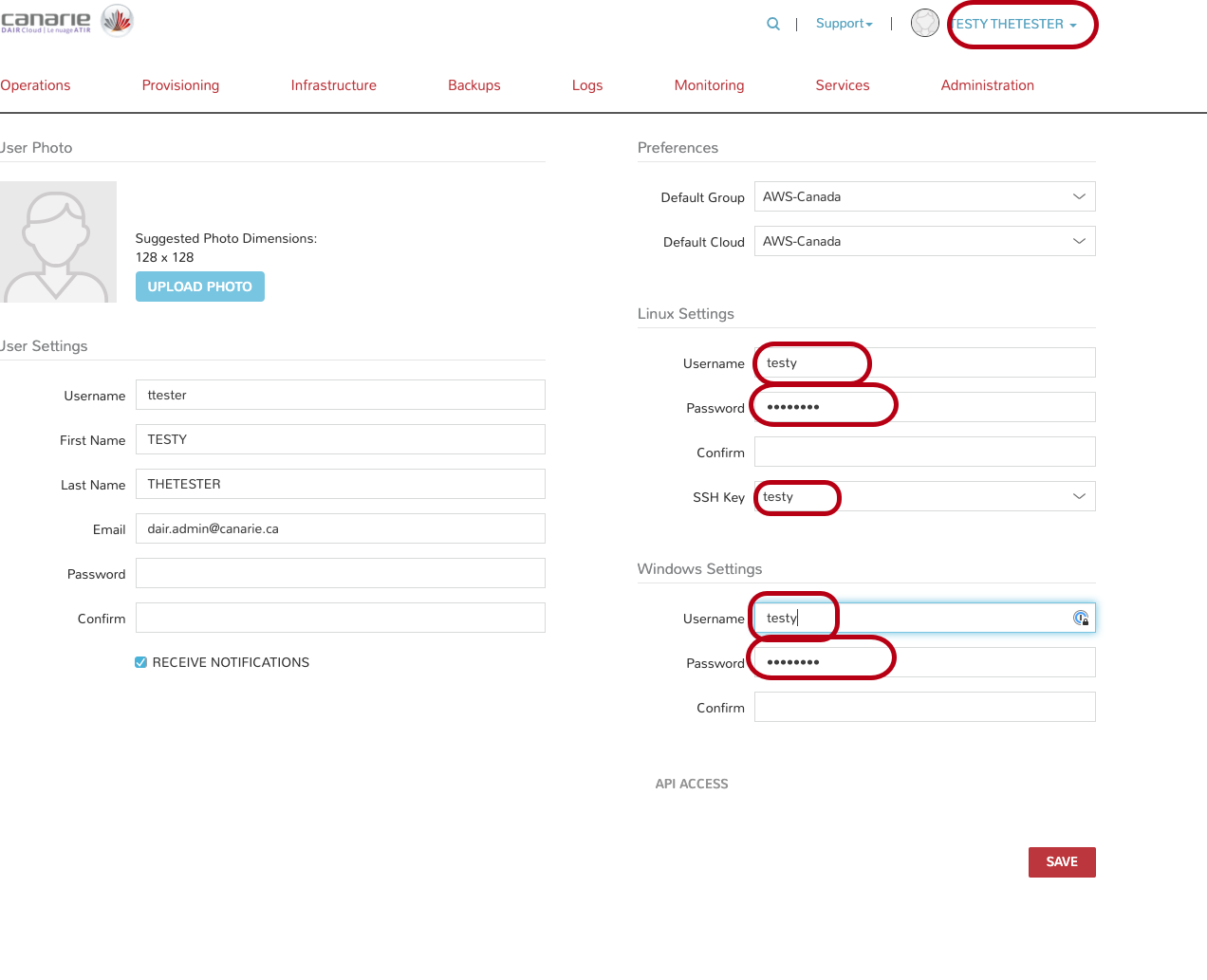This screenshot has height=980, width=1207.
Task: Navigate to Monitoring
Action: coord(709,85)
